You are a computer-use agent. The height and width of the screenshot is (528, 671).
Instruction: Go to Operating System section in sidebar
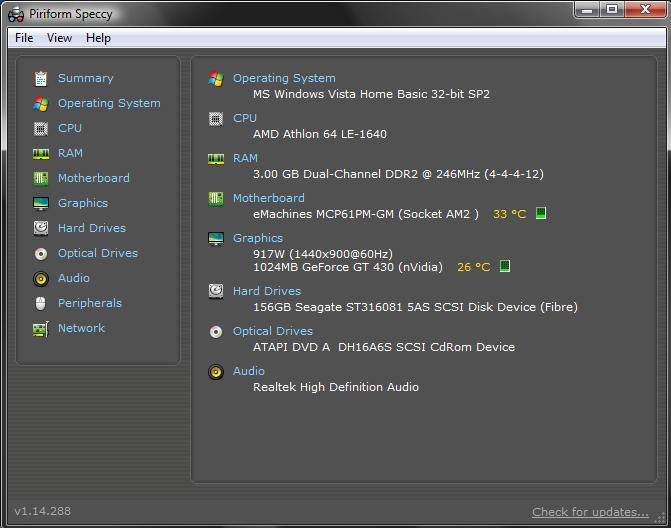(109, 104)
